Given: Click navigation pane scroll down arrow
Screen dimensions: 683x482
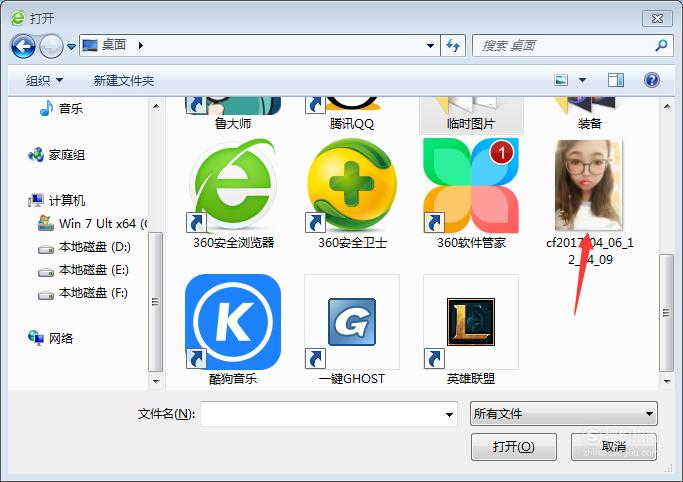Looking at the screenshot, I should point(156,381).
